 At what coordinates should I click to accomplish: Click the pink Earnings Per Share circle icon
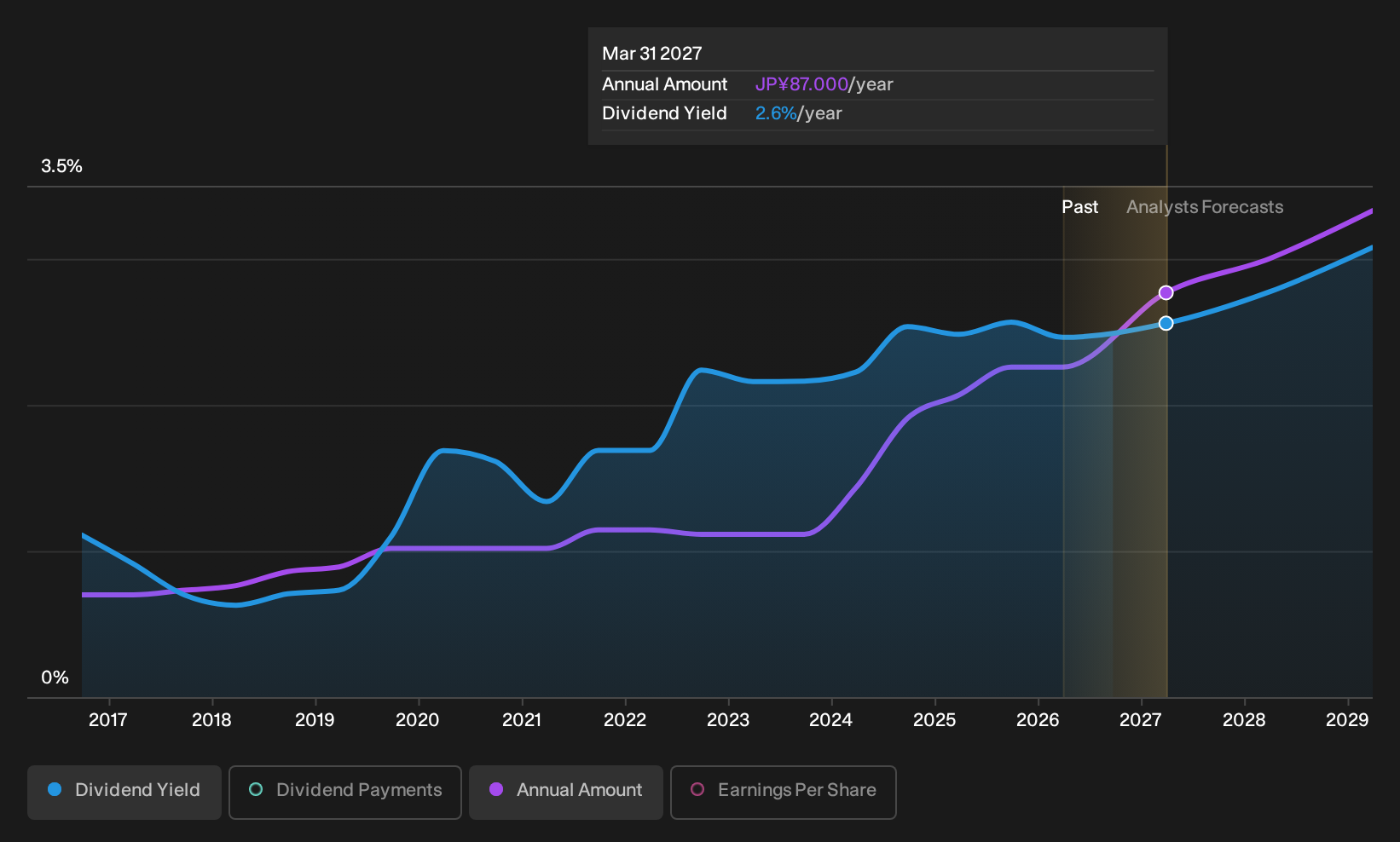697,789
